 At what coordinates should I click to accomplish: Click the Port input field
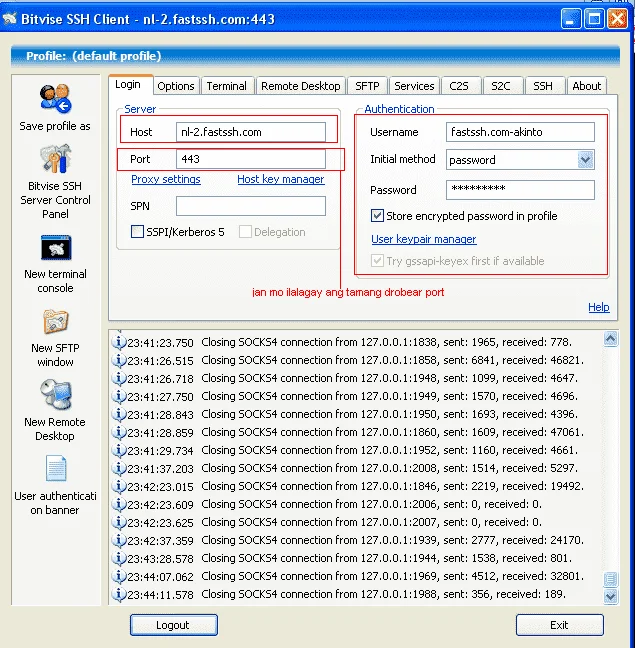(x=251, y=159)
